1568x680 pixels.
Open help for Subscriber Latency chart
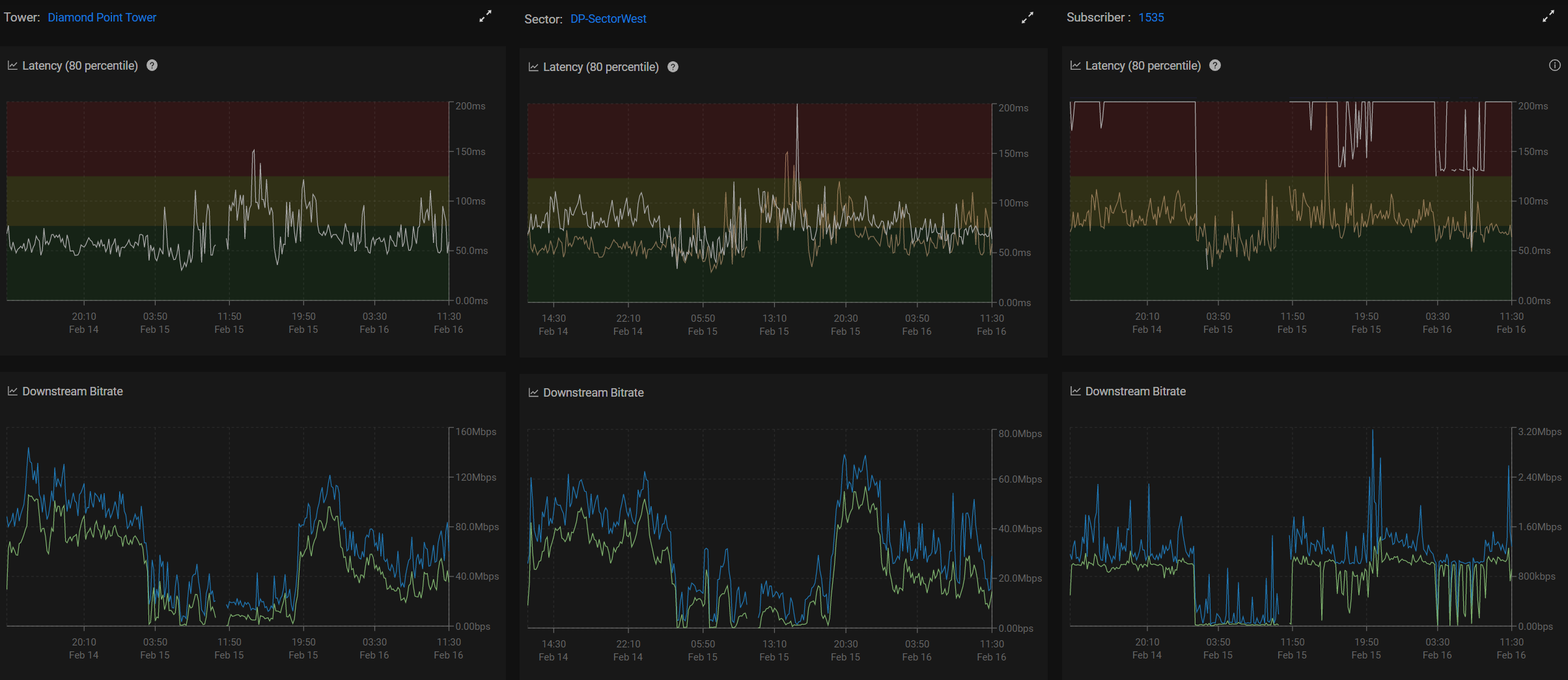pyautogui.click(x=1214, y=65)
